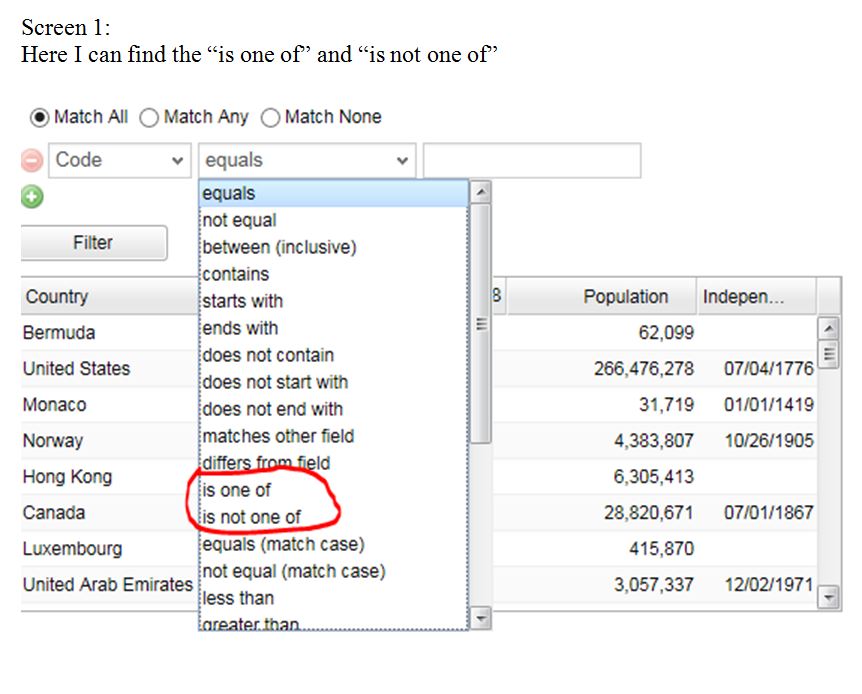Click grid scrollbar down arrow
This screenshot has width=862, height=694.
tap(828, 597)
